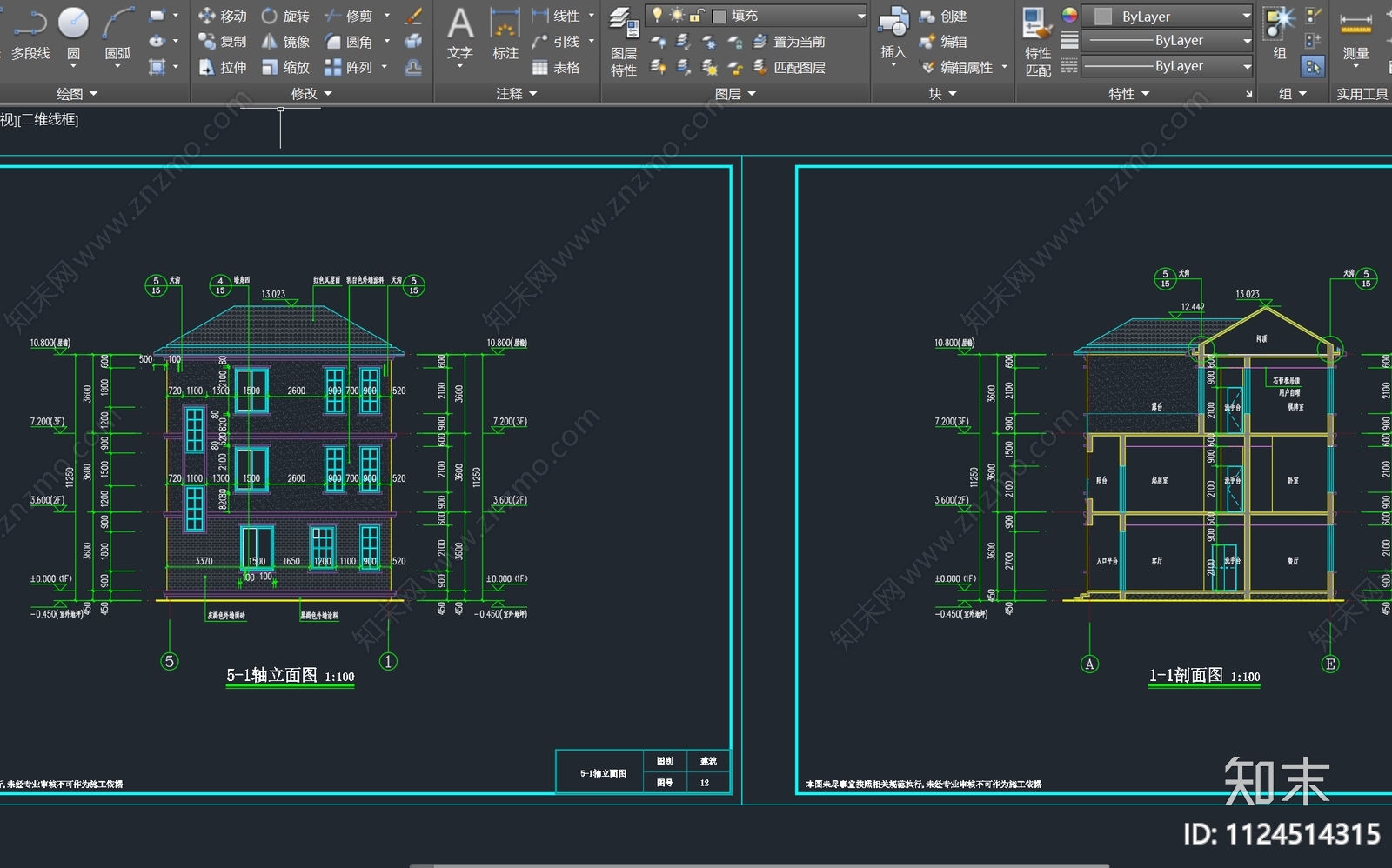1392x868 pixels.
Task: Click the Ellipse tool icon in Draw panel
Action: tap(157, 41)
